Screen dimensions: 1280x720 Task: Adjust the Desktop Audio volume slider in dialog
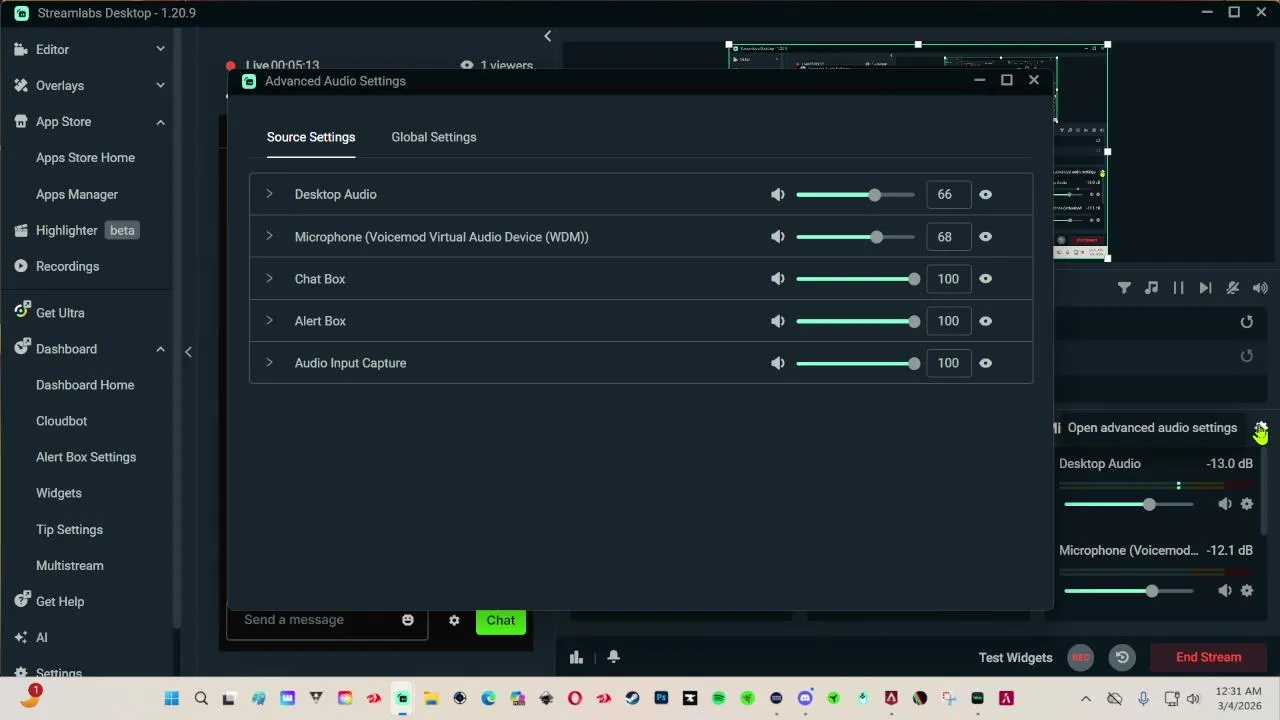click(x=855, y=195)
